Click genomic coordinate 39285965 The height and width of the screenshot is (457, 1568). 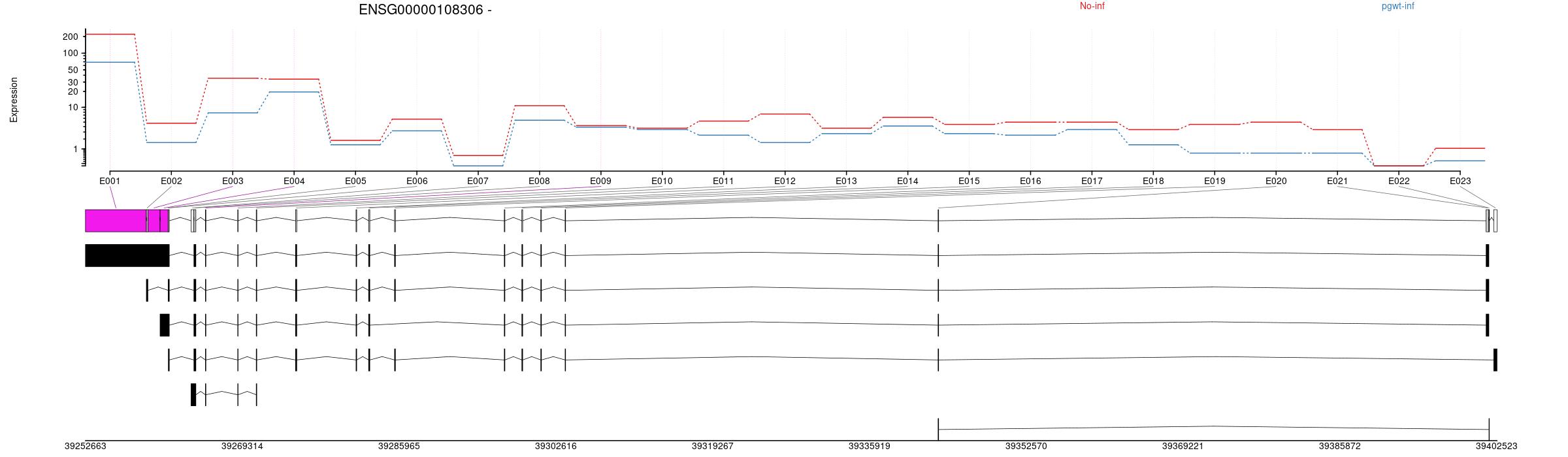(x=399, y=447)
